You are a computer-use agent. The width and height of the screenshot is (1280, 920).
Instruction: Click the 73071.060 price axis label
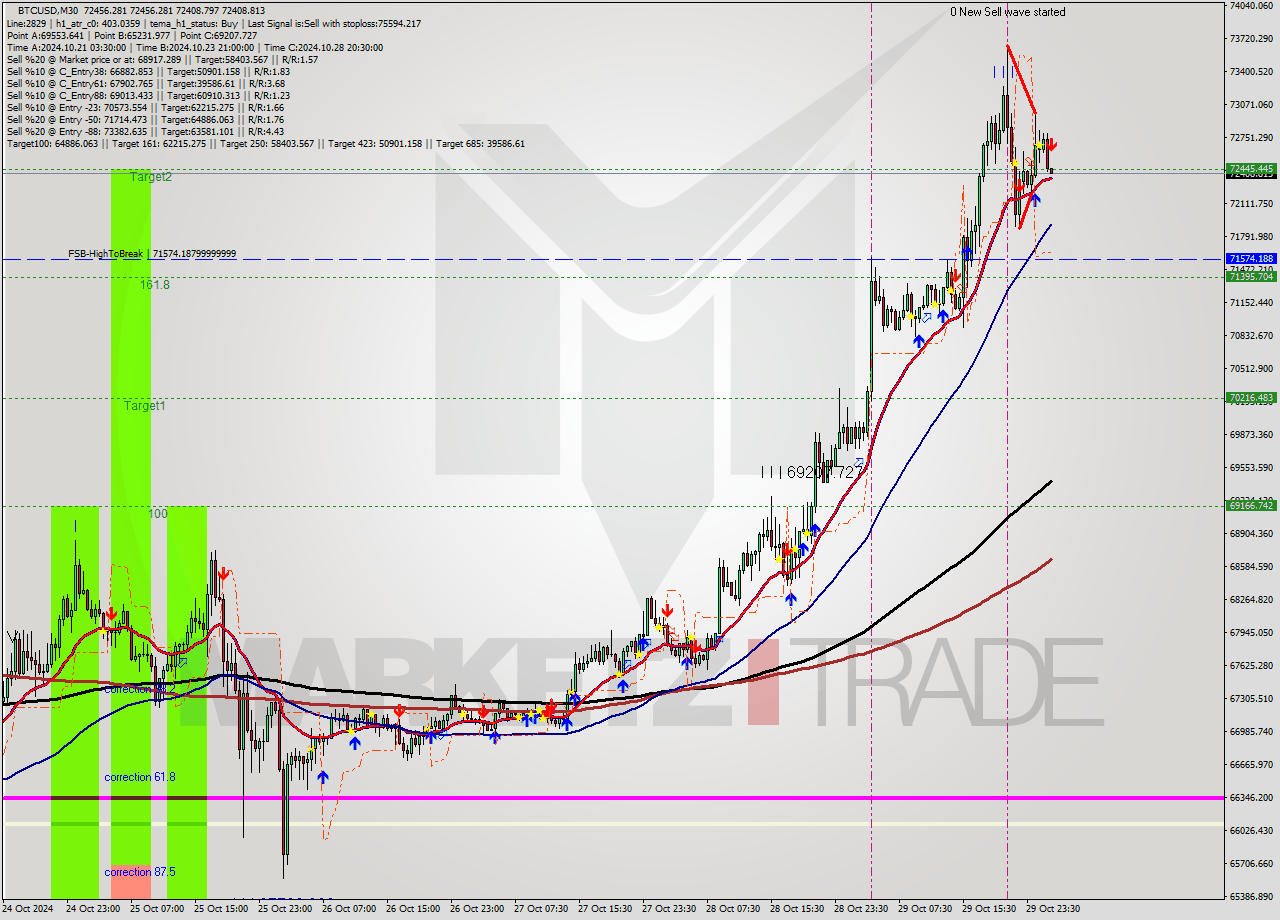pyautogui.click(x=1251, y=105)
